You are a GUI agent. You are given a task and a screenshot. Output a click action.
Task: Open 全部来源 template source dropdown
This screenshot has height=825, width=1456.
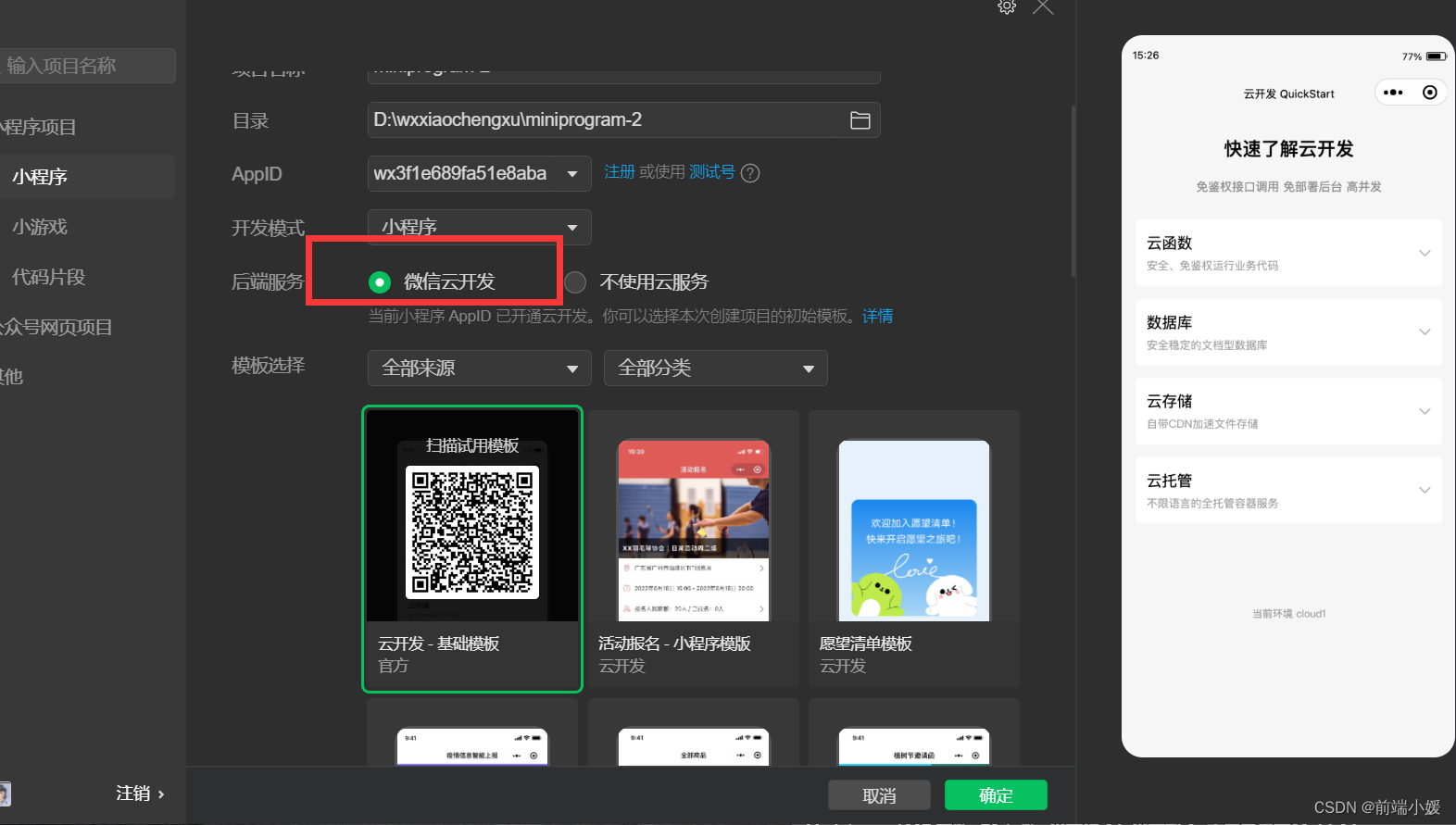point(479,368)
